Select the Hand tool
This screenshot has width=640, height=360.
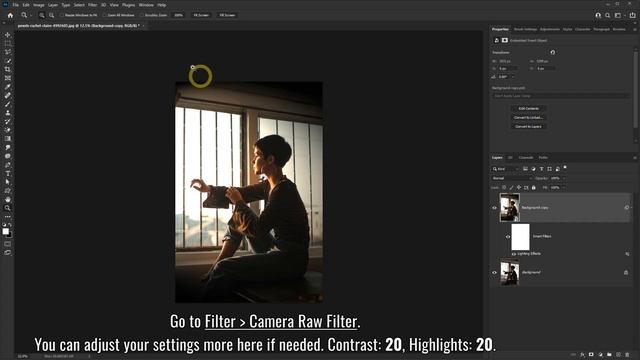tap(7, 199)
